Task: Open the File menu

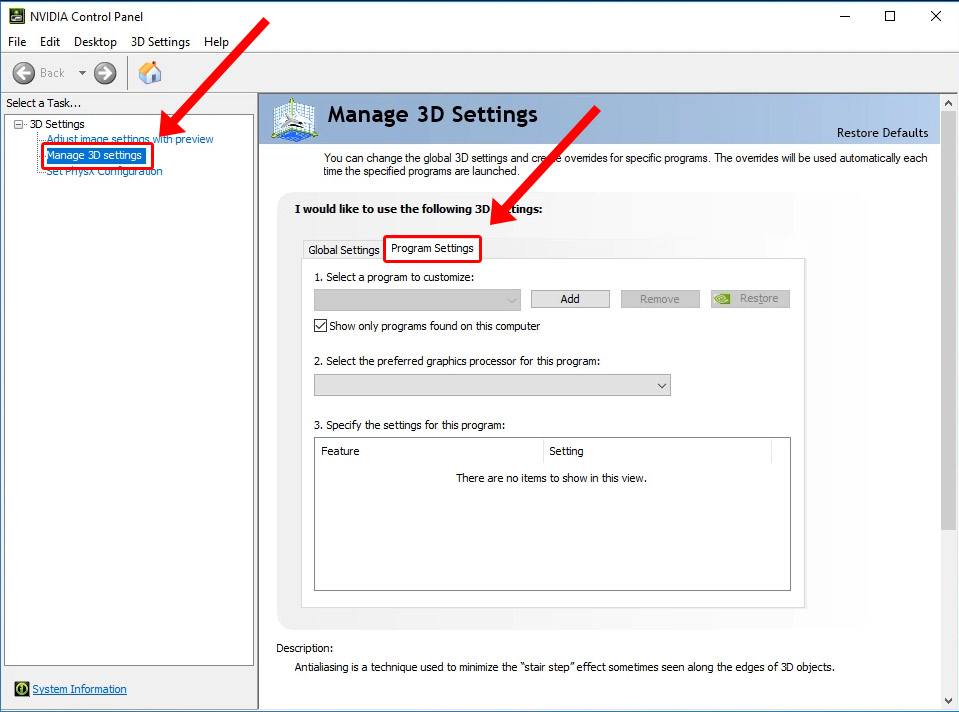Action: [17, 42]
